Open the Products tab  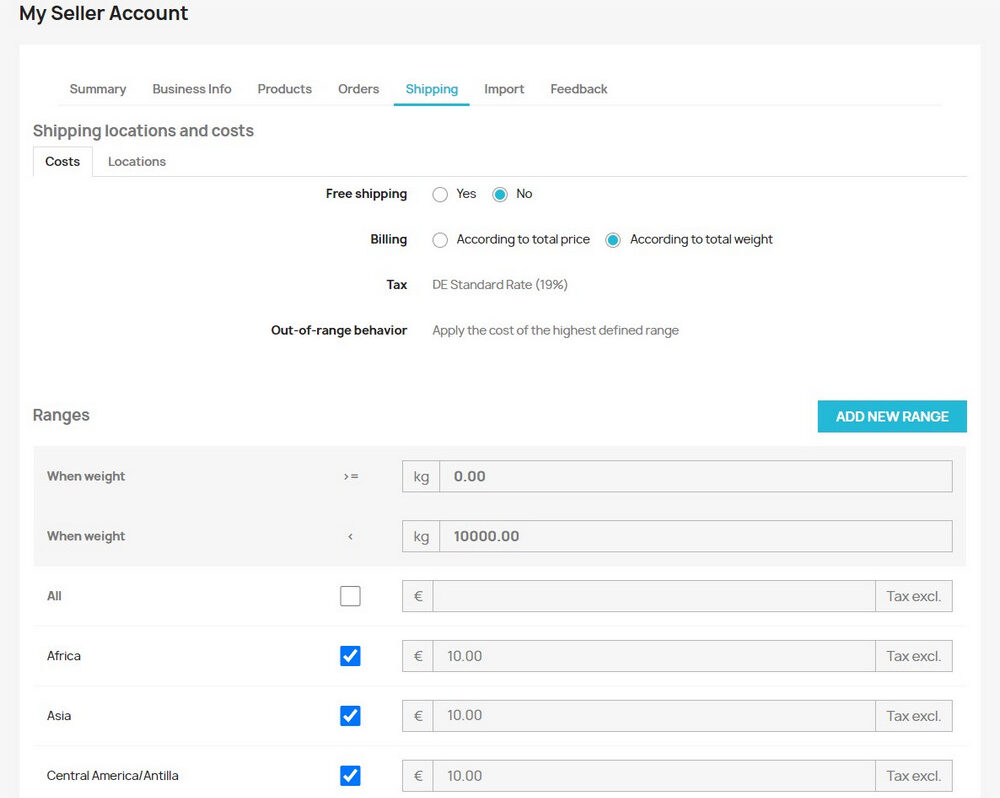click(284, 89)
